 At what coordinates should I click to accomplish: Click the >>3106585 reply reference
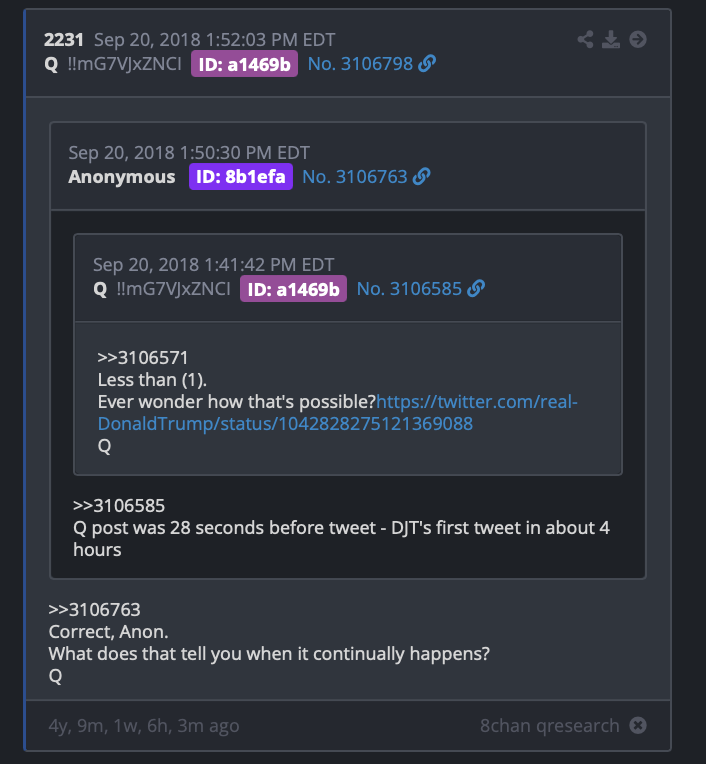point(119,506)
